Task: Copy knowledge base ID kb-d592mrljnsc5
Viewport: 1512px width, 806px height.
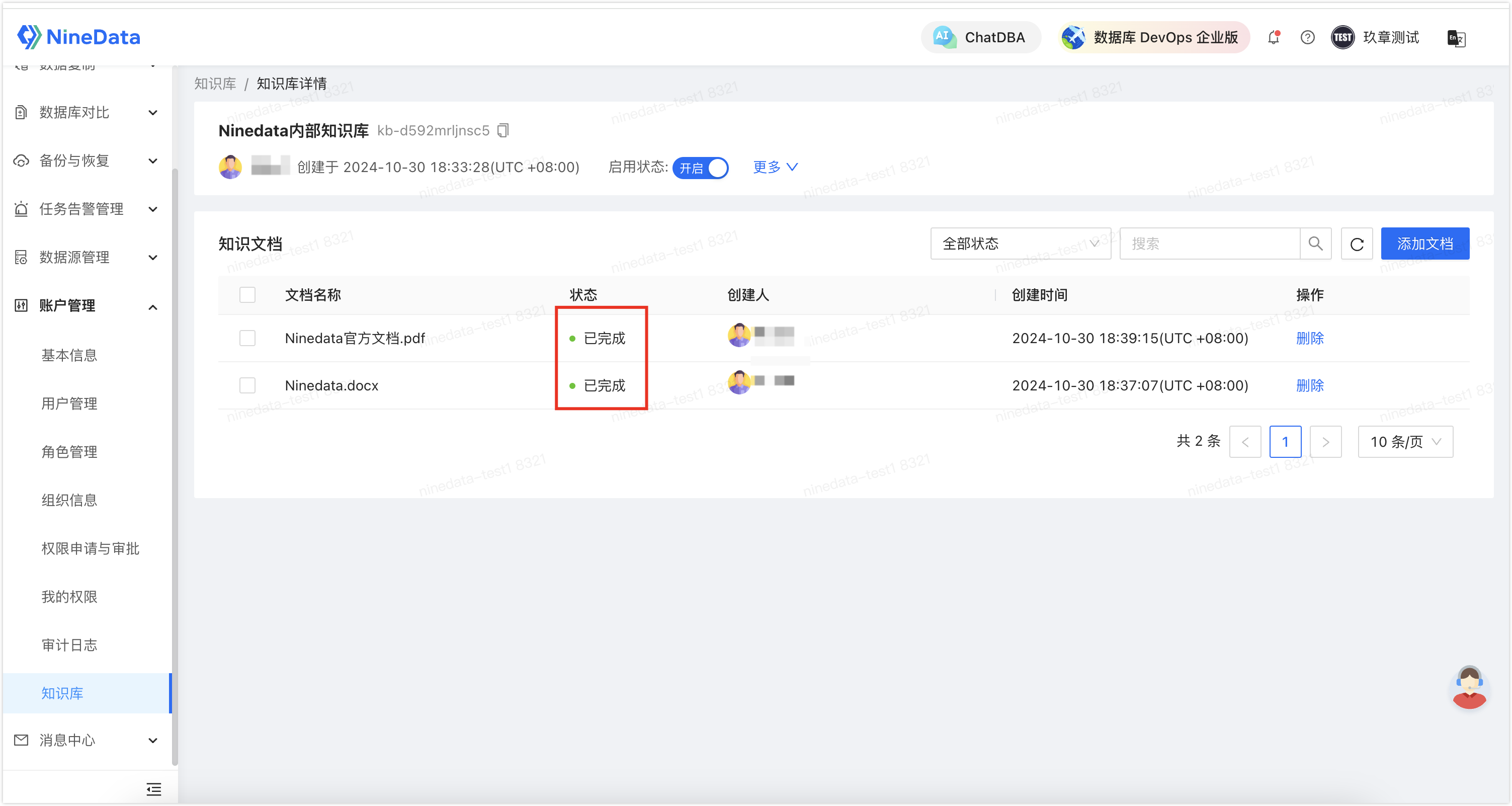Action: point(503,130)
